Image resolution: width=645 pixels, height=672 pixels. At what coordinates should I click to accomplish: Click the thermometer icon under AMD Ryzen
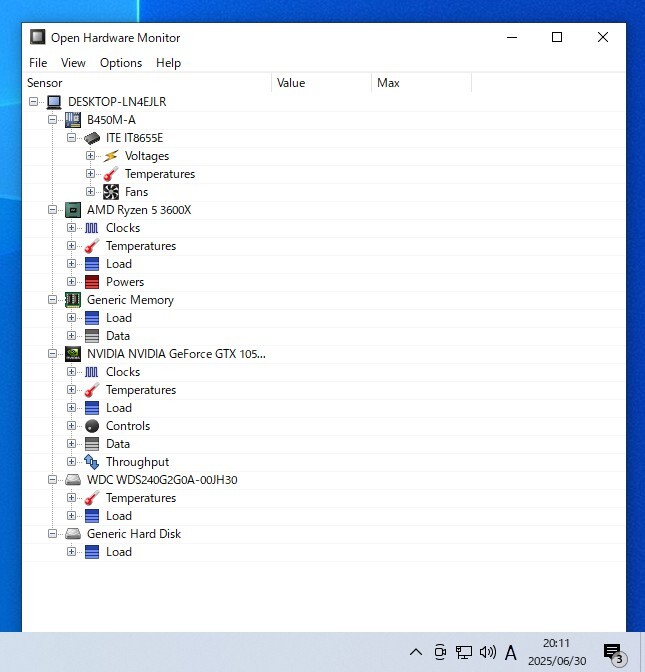tap(92, 246)
